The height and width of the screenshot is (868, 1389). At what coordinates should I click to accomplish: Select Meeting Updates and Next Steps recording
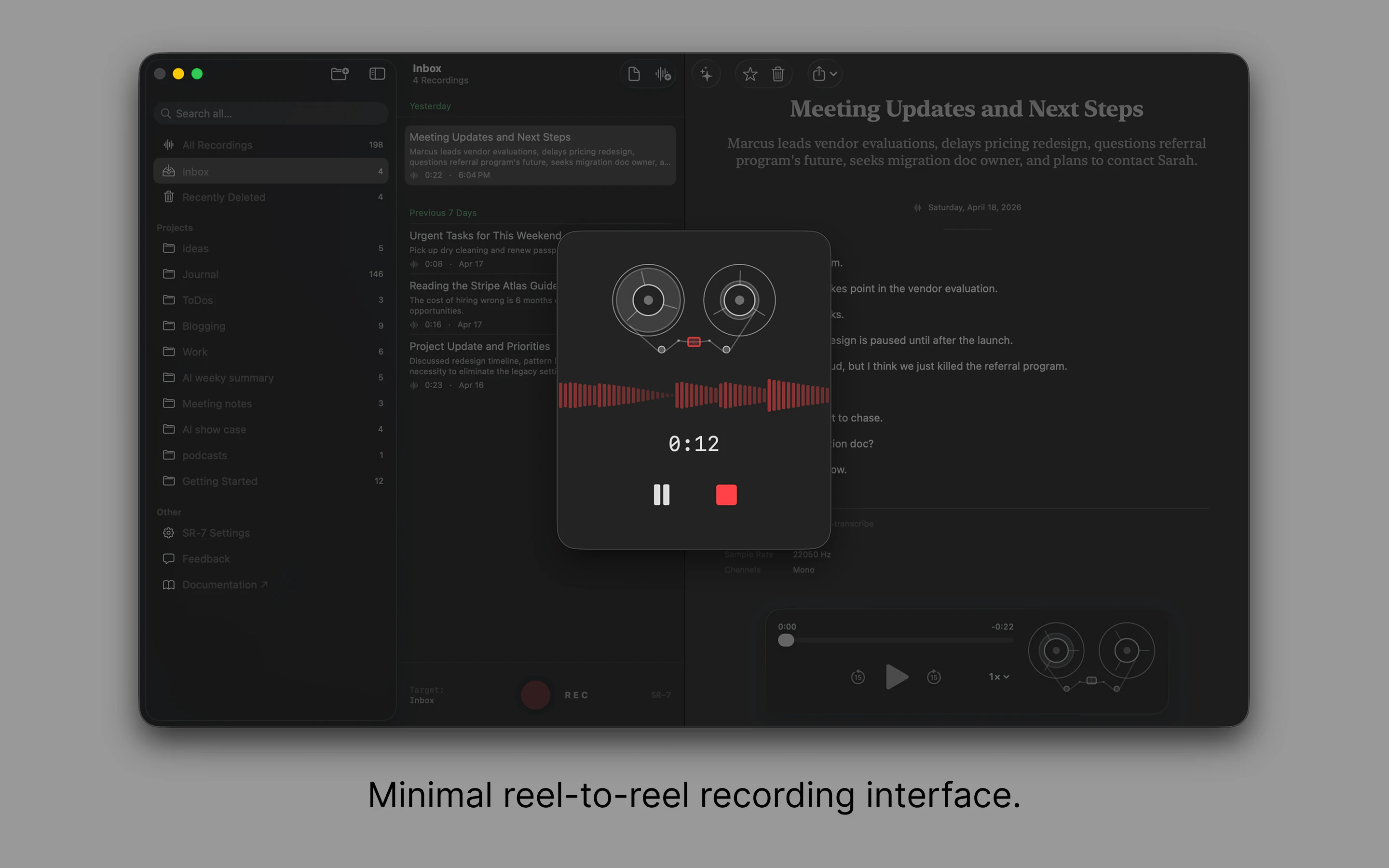pyautogui.click(x=540, y=155)
